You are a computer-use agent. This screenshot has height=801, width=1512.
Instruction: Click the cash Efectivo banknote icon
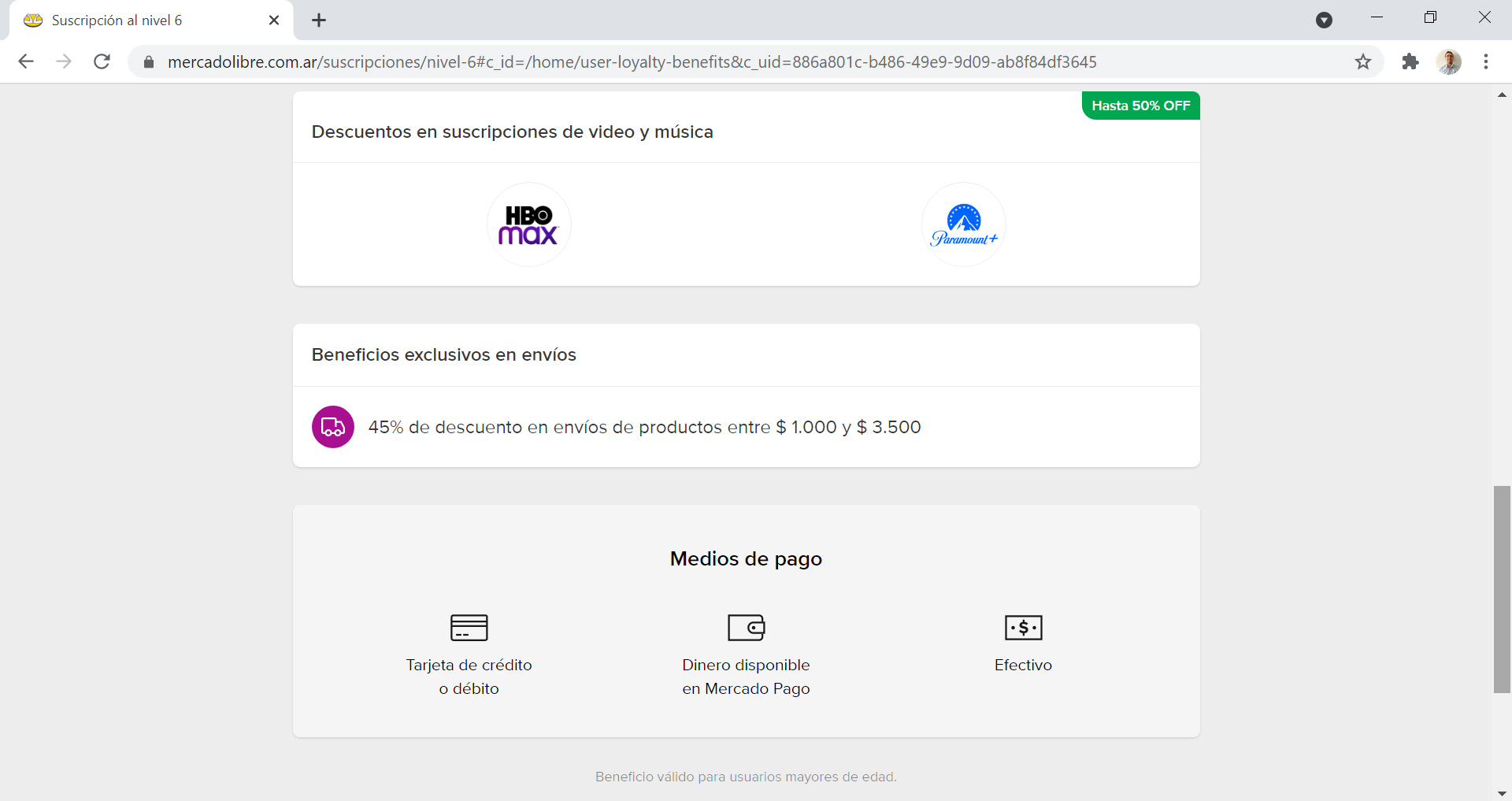click(1023, 628)
